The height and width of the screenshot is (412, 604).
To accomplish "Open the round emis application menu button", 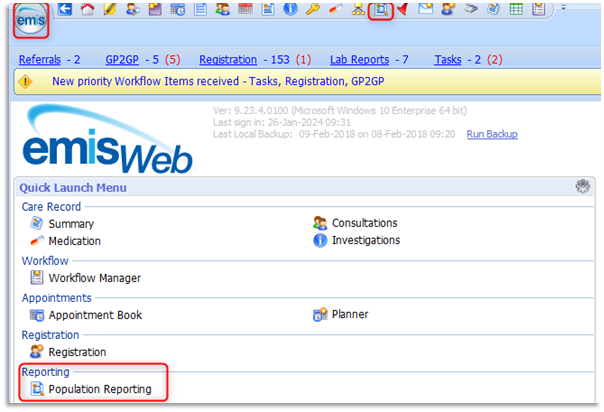I will [31, 19].
